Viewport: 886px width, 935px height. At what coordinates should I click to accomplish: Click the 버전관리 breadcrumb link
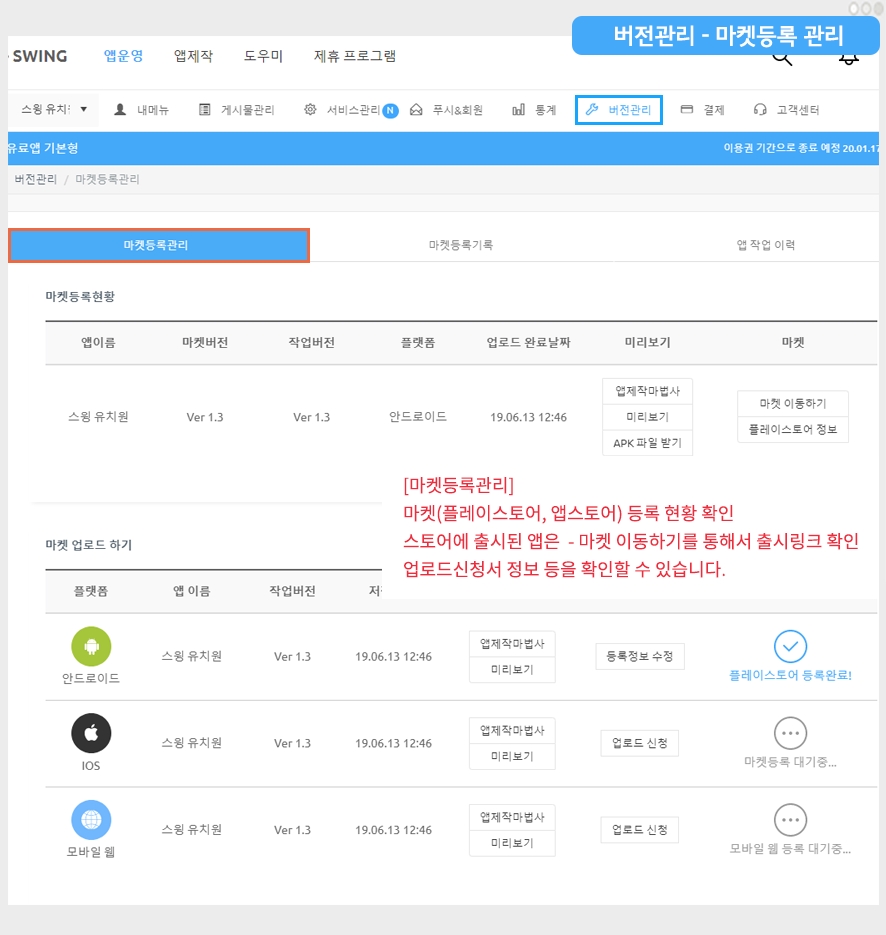(35, 179)
